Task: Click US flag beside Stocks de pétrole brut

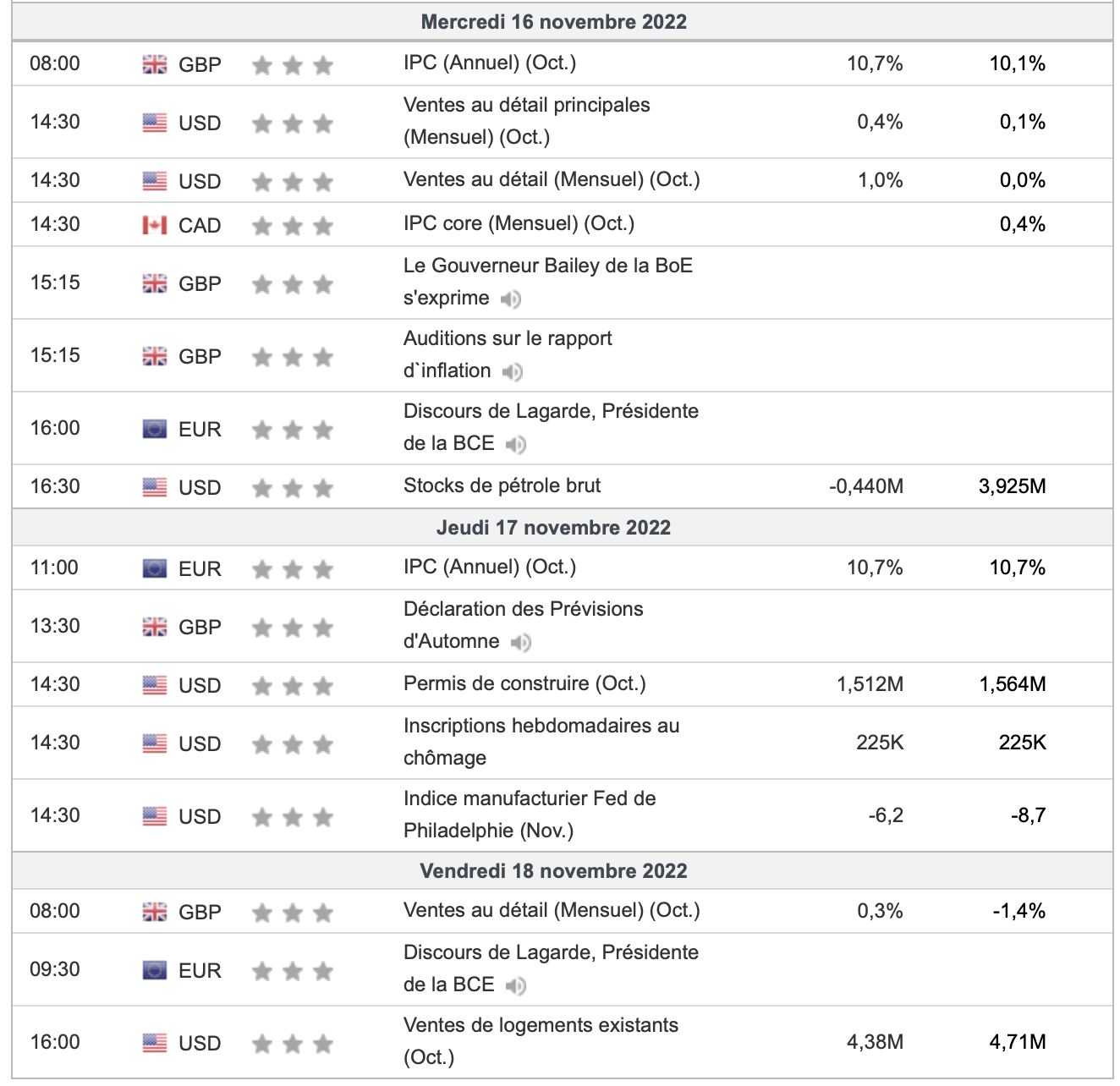Action: (x=155, y=487)
